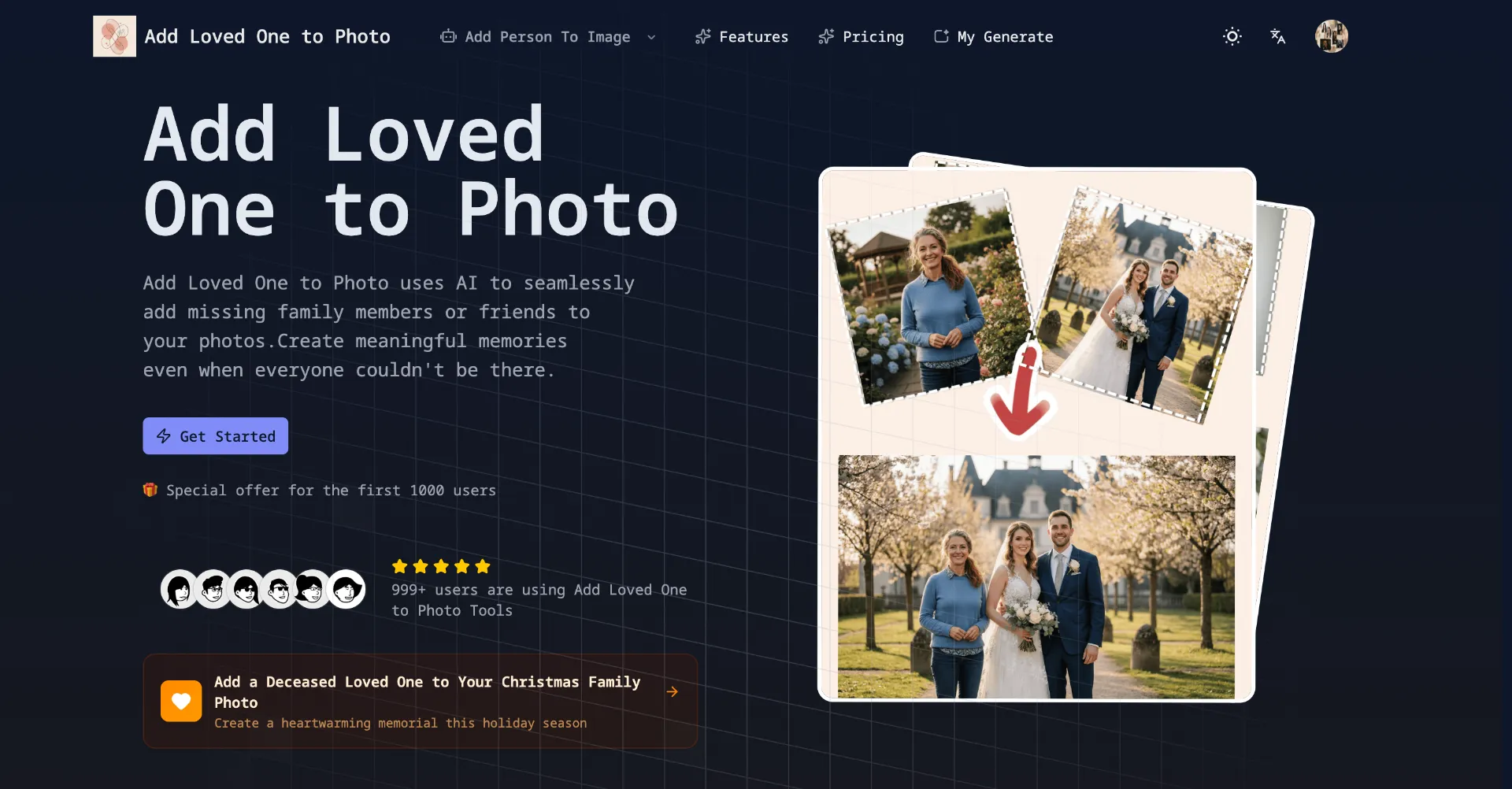1512x789 pixels.
Task: Toggle light/dark theme with the sun icon
Action: (x=1232, y=36)
